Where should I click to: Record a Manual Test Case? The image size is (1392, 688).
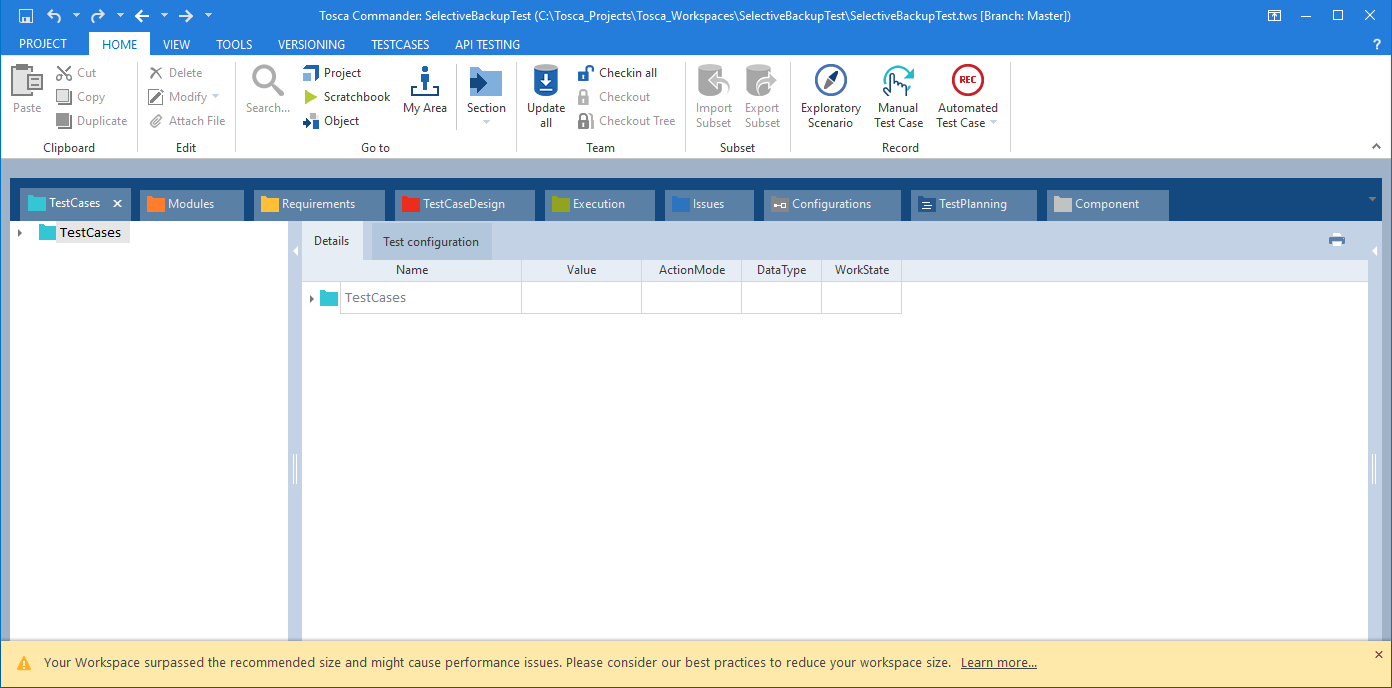point(898,97)
